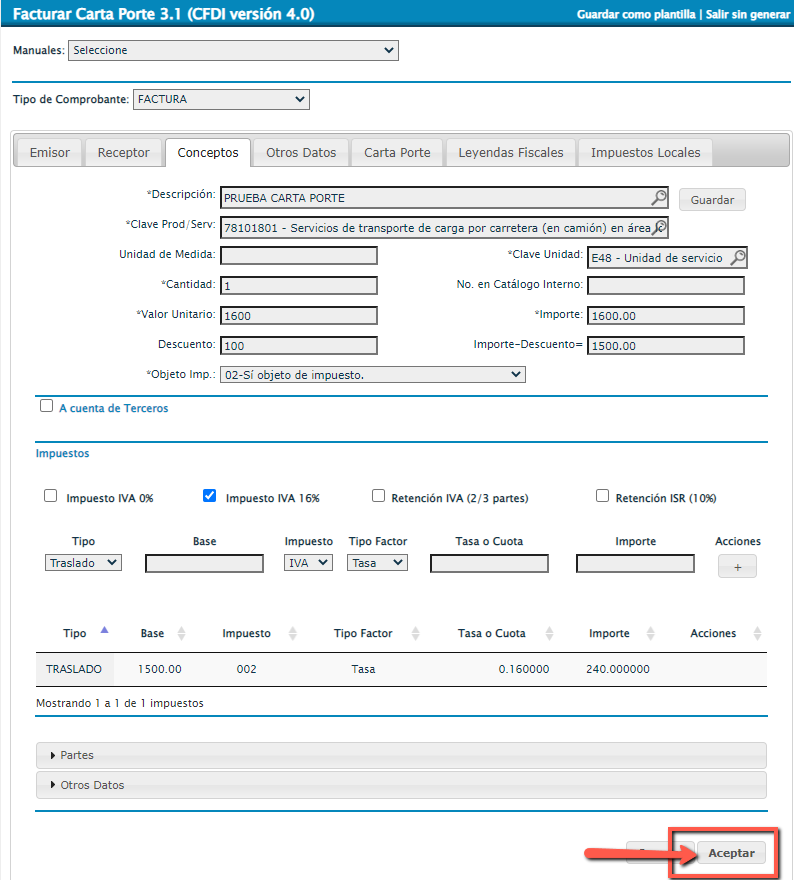This screenshot has height=880, width=794.
Task: Sort table by Impuesto column arrows
Action: (292, 634)
